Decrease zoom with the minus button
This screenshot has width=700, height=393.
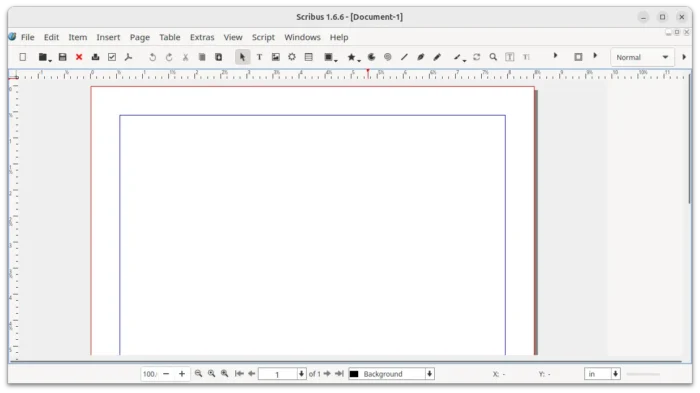(x=166, y=374)
